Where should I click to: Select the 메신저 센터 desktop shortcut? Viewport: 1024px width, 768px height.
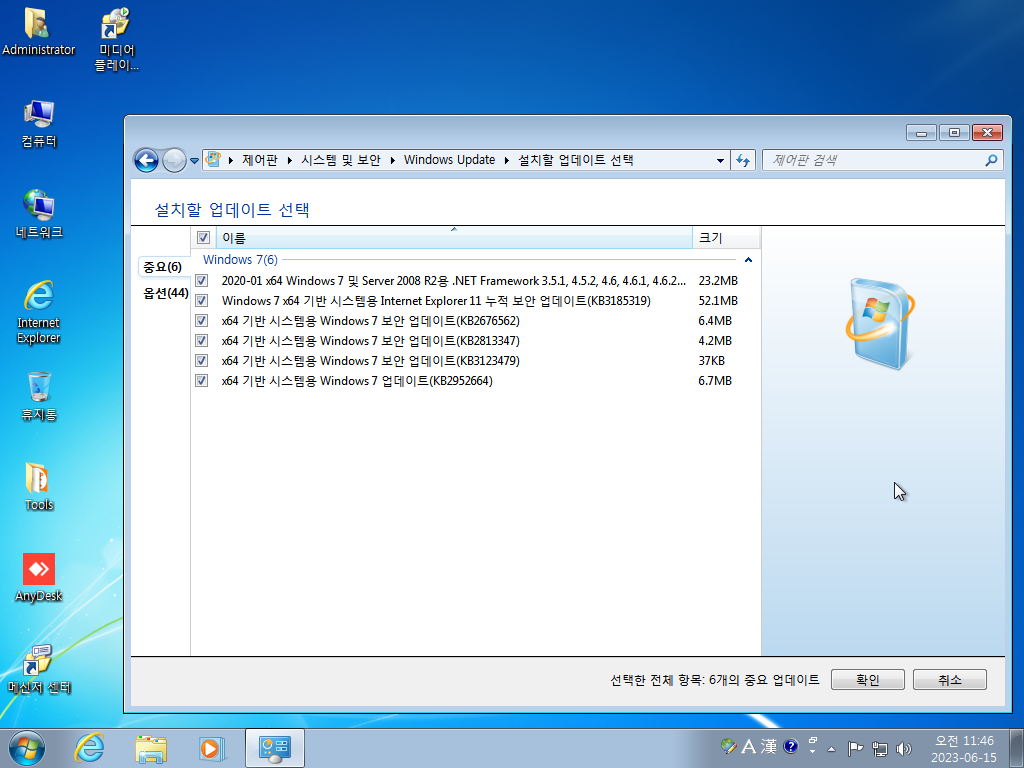click(39, 669)
